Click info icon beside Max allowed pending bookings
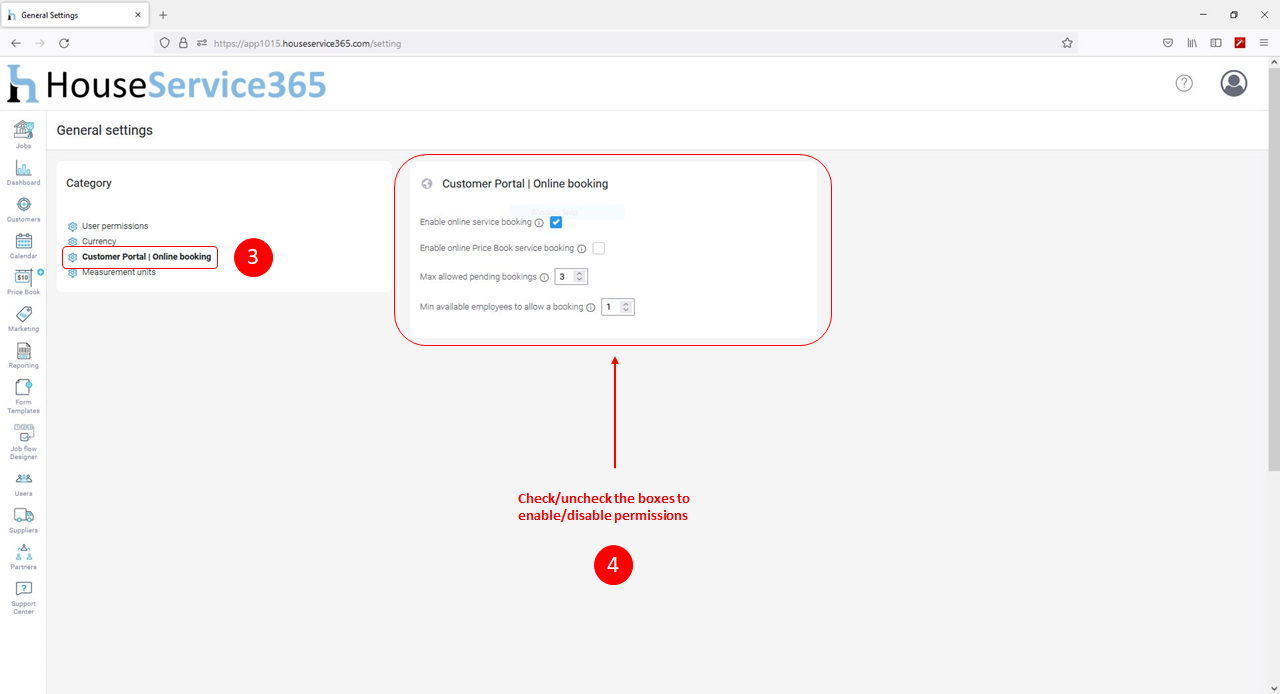Viewport: 1280px width, 694px height. pos(545,277)
